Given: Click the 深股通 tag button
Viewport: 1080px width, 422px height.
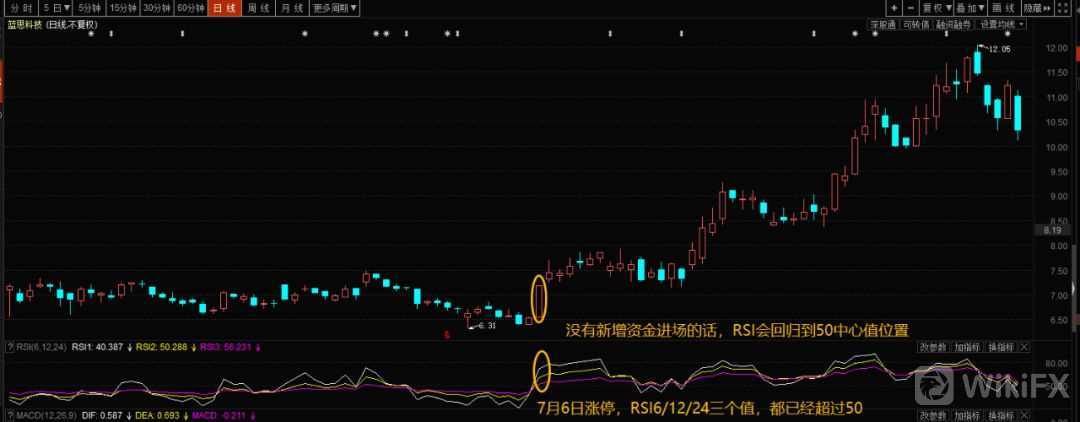Looking at the screenshot, I should tap(883, 24).
